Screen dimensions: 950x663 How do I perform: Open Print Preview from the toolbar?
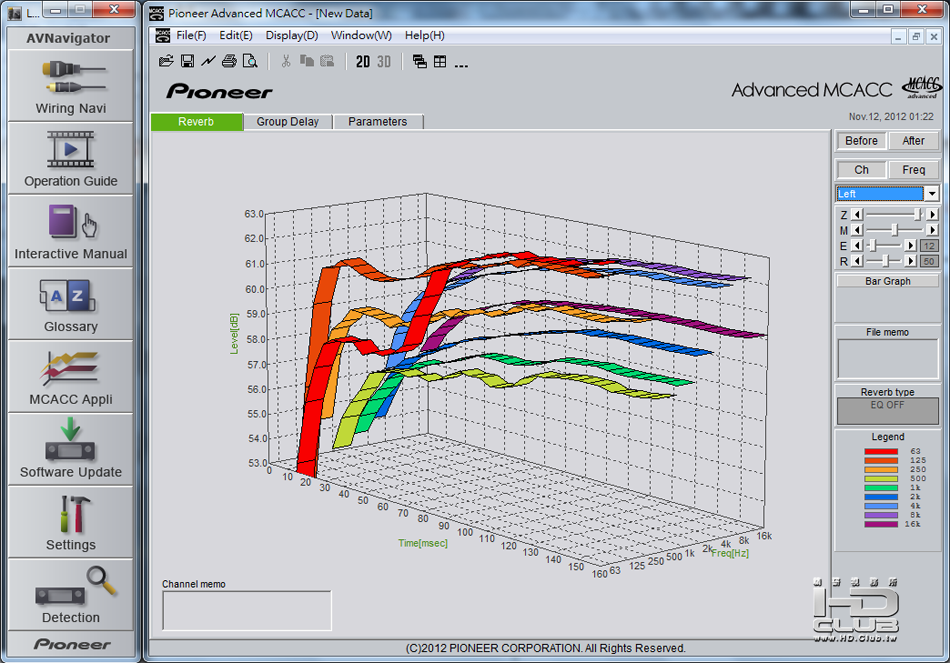point(250,61)
